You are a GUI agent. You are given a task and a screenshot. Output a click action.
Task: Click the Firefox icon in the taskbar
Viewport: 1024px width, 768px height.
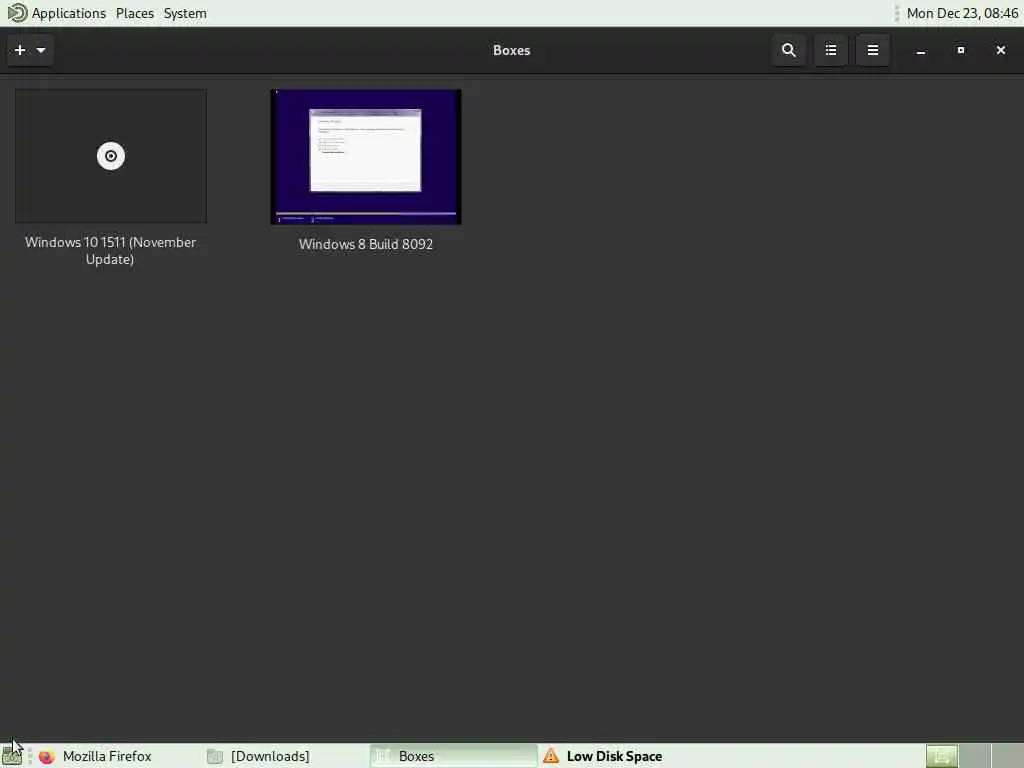tap(46, 756)
